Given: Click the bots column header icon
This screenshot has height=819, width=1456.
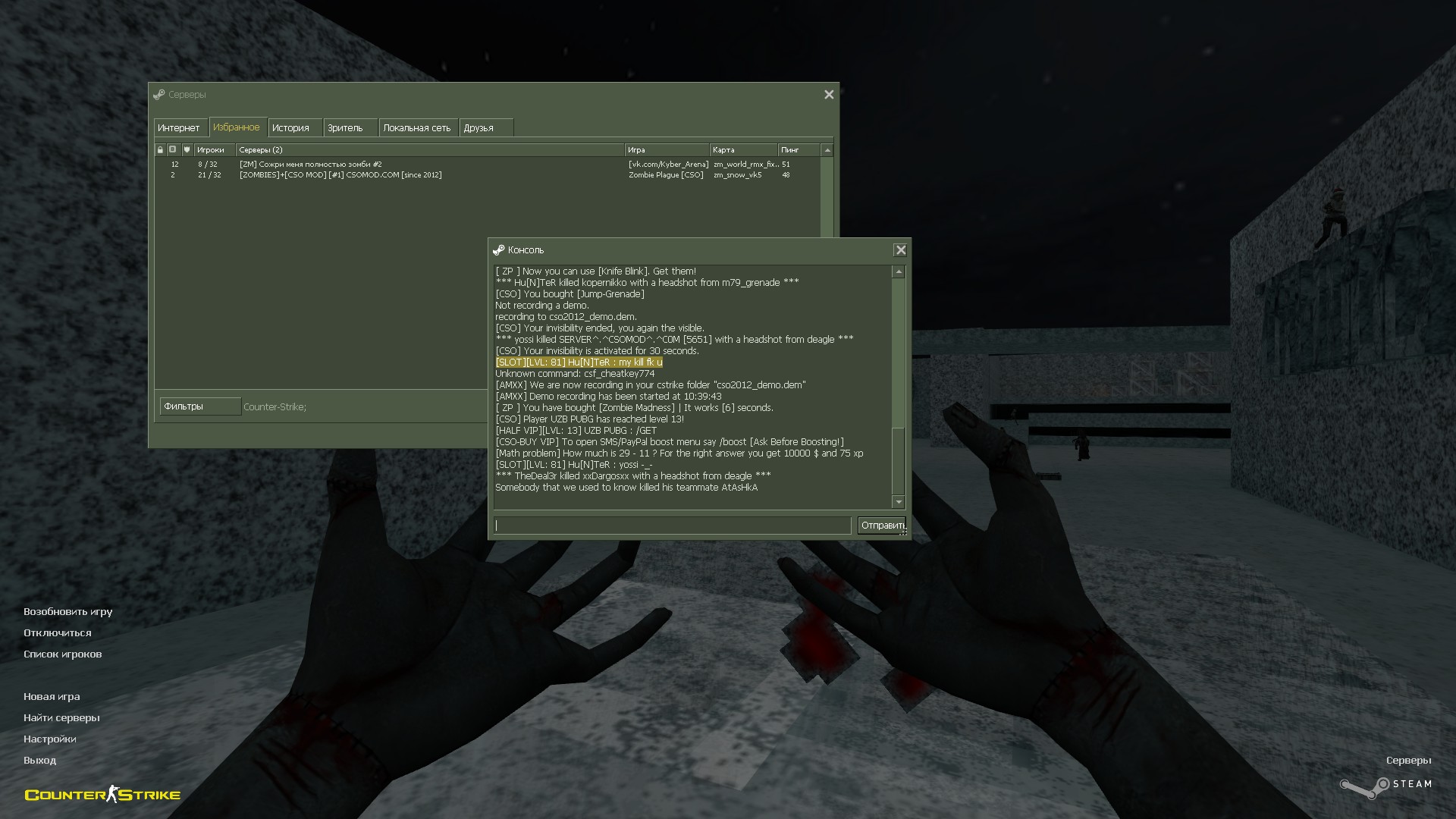Looking at the screenshot, I should pos(173,150).
